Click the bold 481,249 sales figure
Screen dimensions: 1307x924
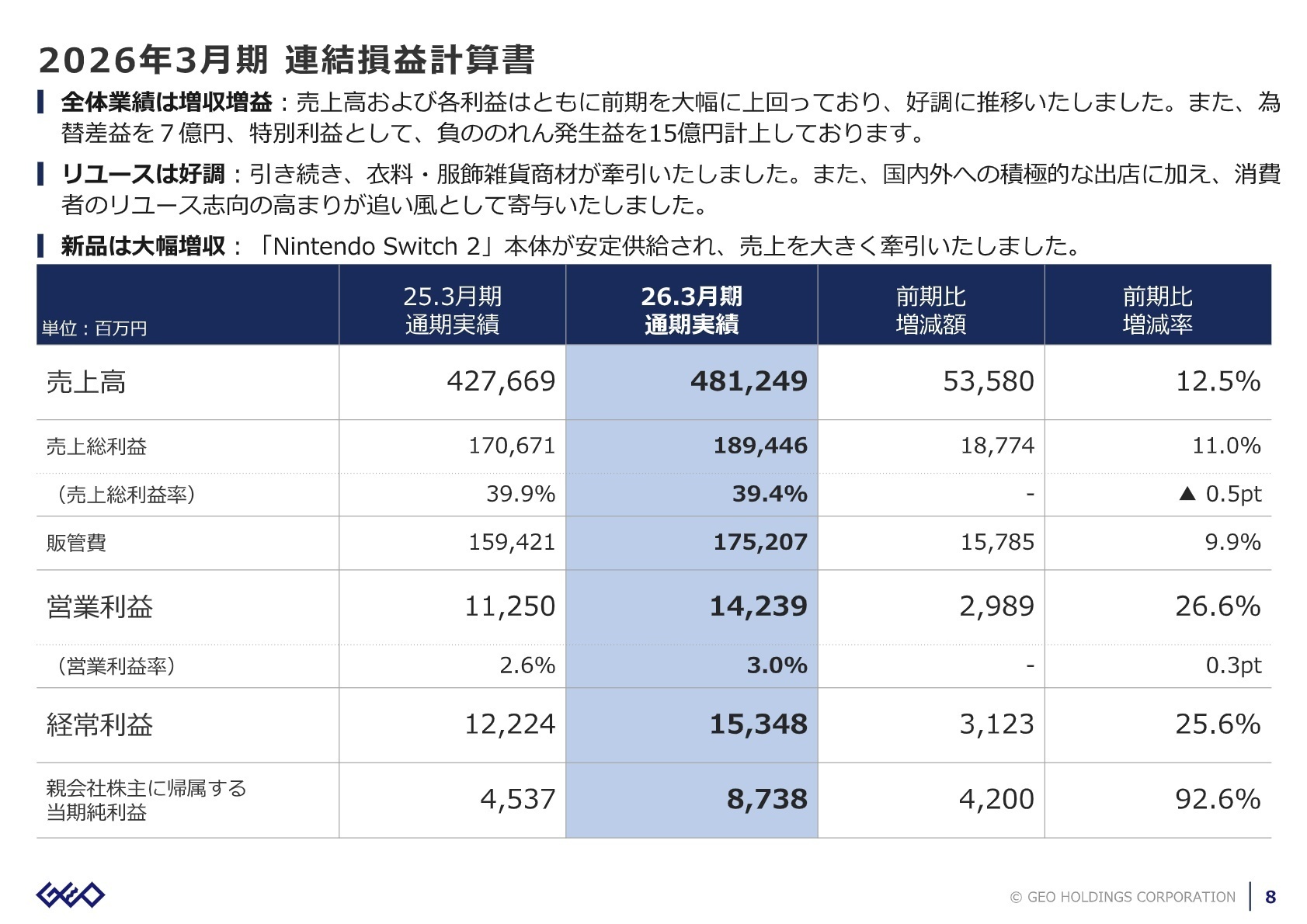coord(749,381)
